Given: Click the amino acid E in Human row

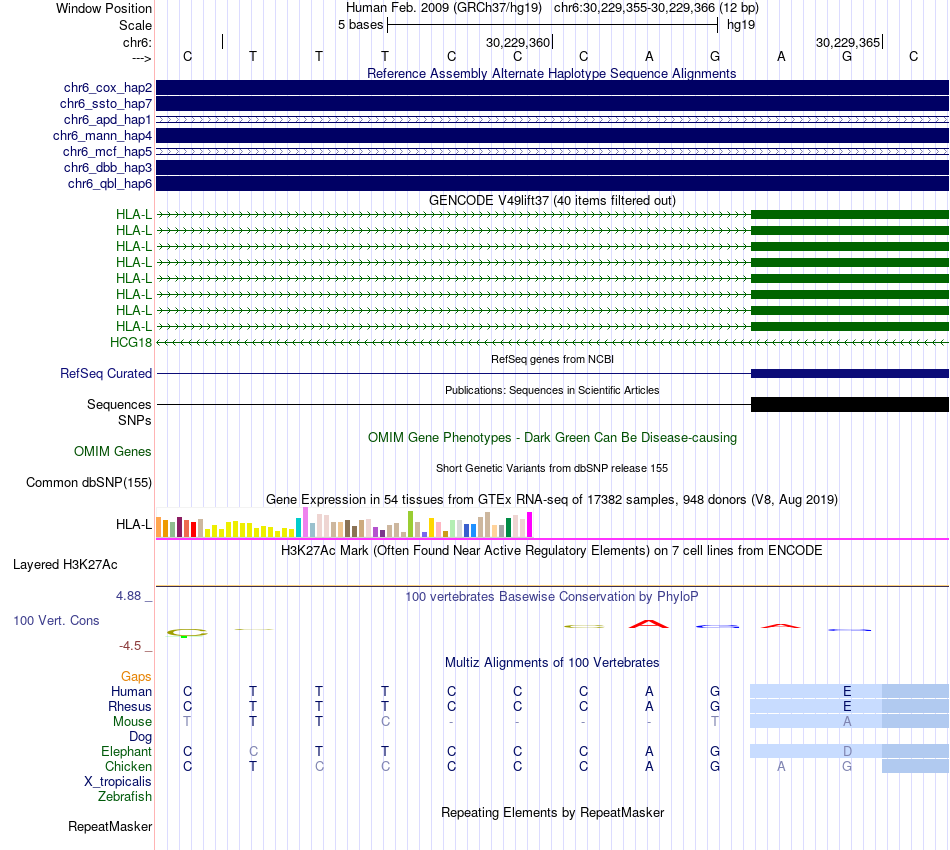Looking at the screenshot, I should (847, 691).
